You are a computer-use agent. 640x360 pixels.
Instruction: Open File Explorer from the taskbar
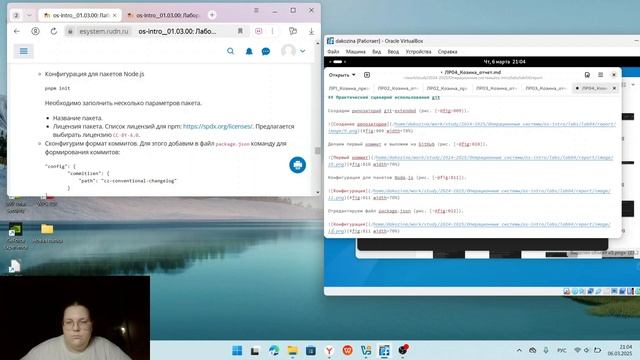coord(292,350)
